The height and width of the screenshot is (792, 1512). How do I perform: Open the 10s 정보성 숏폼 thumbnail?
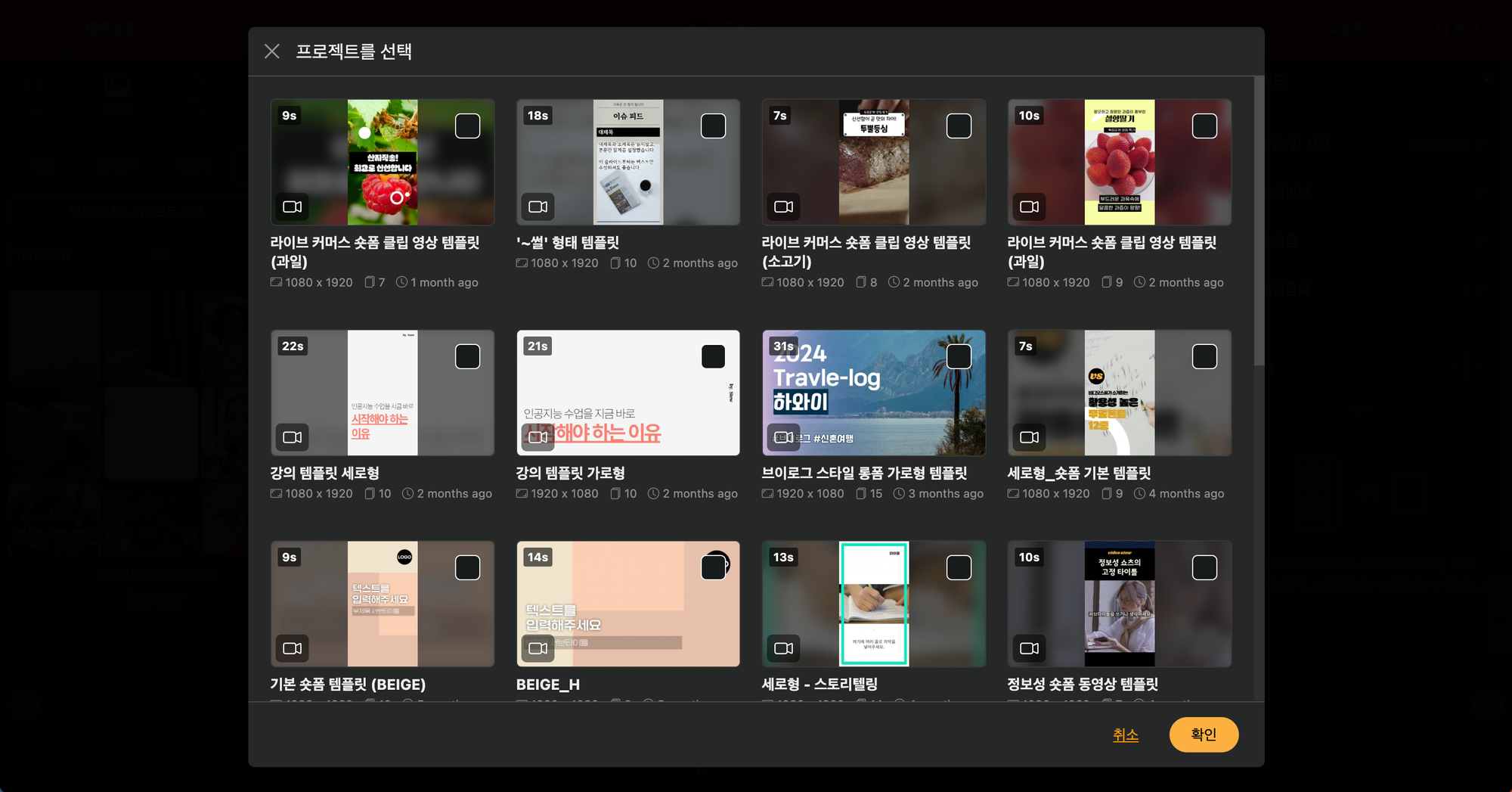[x=1120, y=604]
